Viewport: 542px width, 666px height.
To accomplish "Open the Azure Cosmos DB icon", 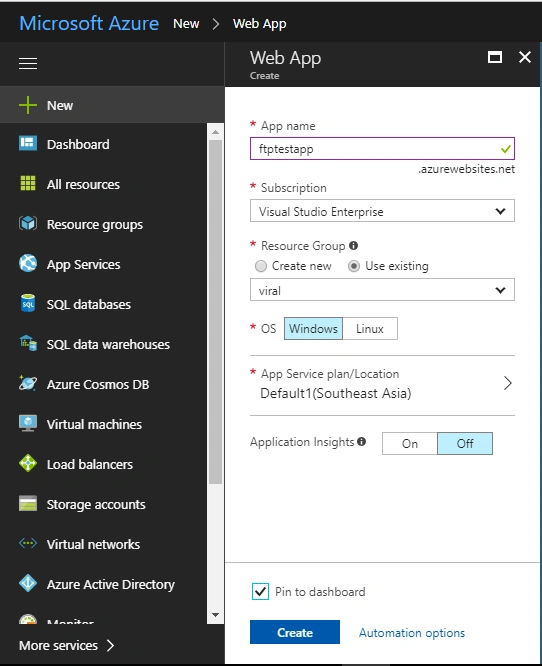I will coord(28,384).
